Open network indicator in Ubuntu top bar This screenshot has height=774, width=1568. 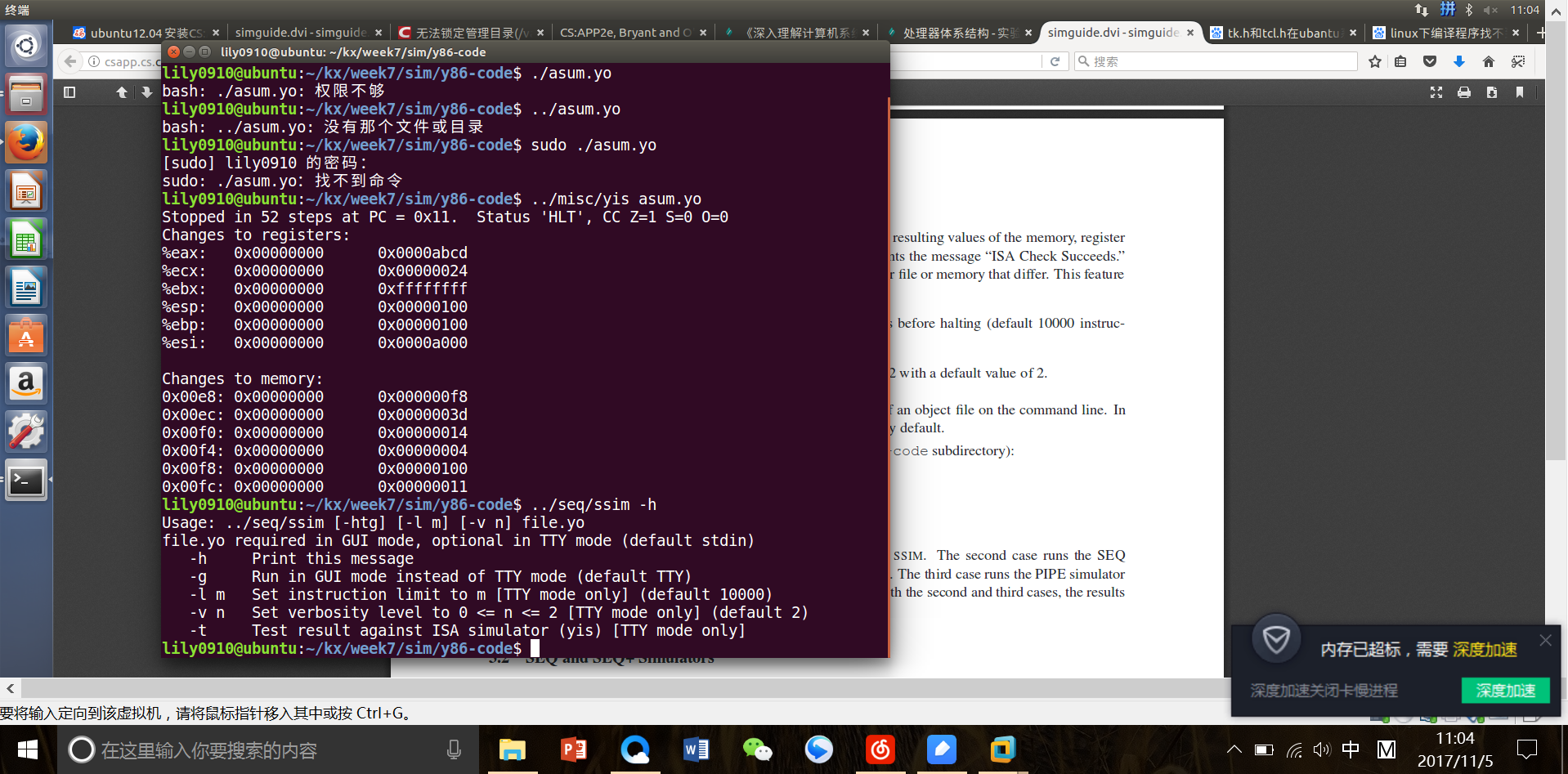tap(1422, 10)
